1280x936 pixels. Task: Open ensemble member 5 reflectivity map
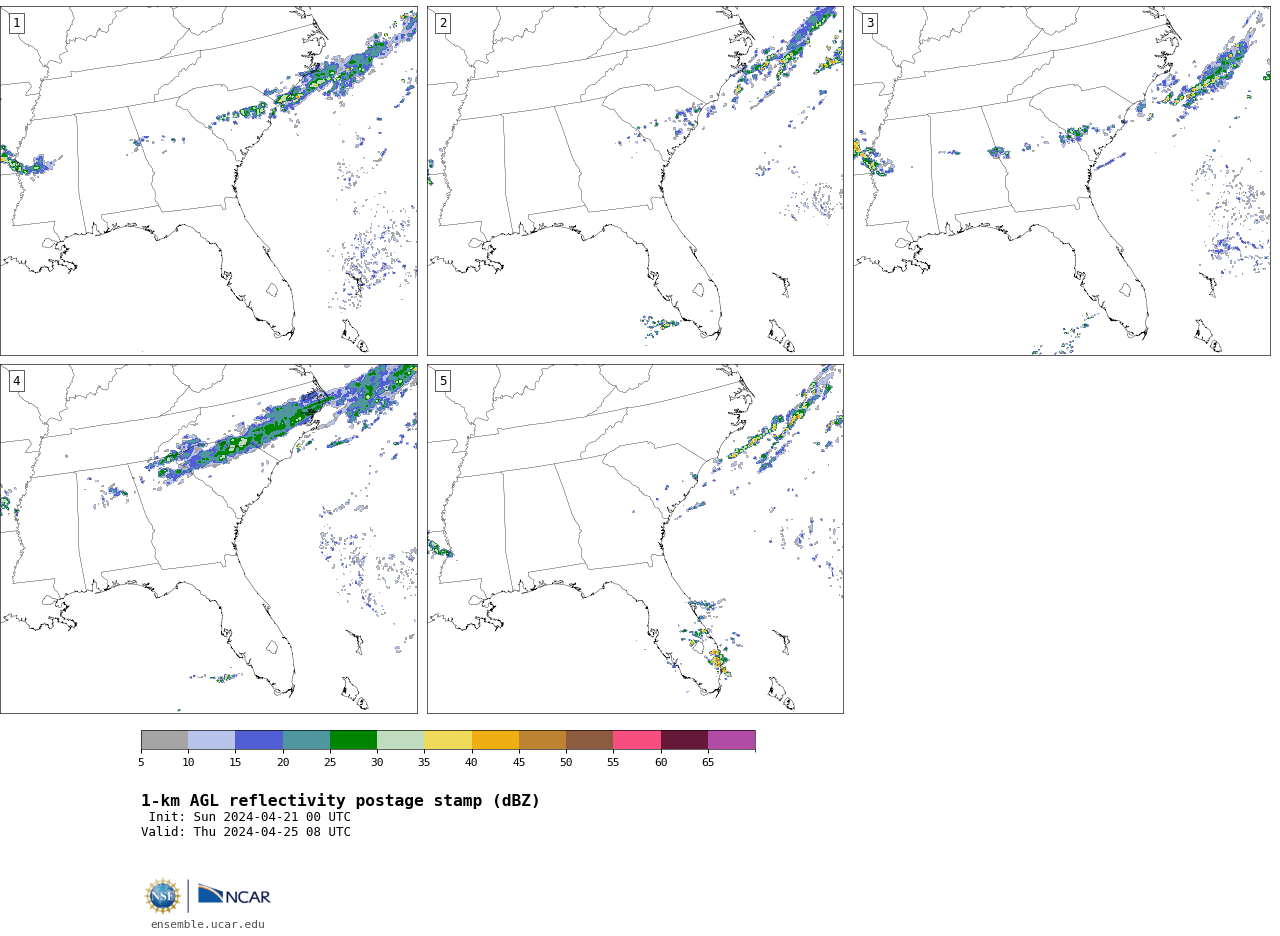coord(635,539)
